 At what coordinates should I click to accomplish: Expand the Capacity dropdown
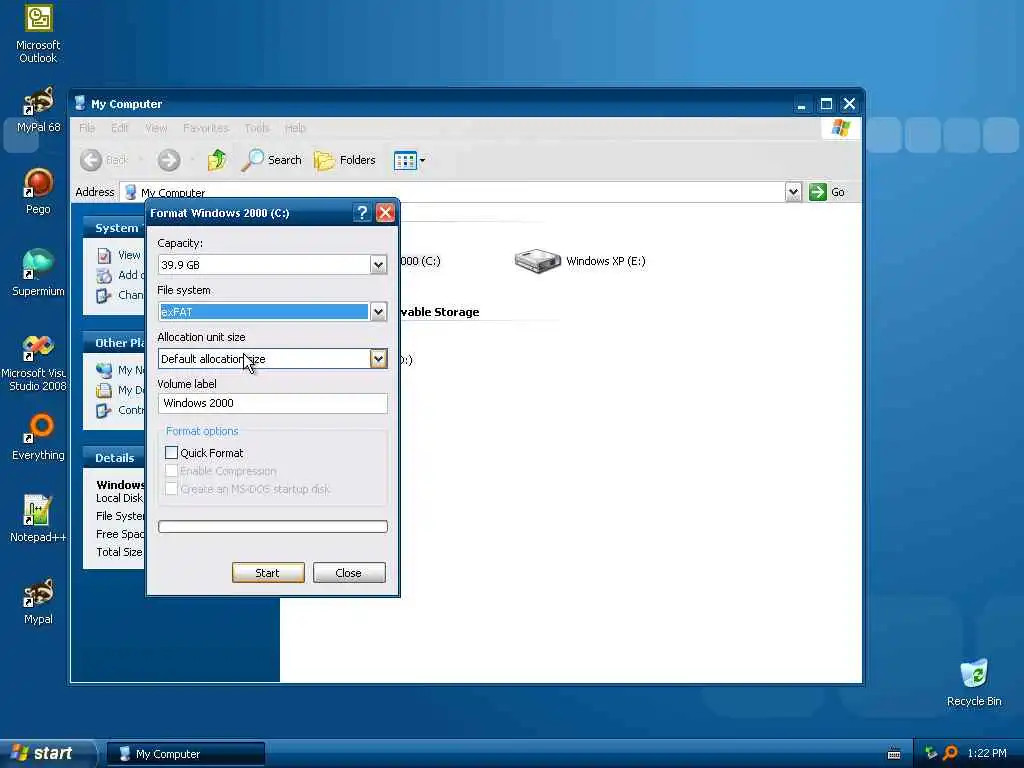[x=378, y=264]
